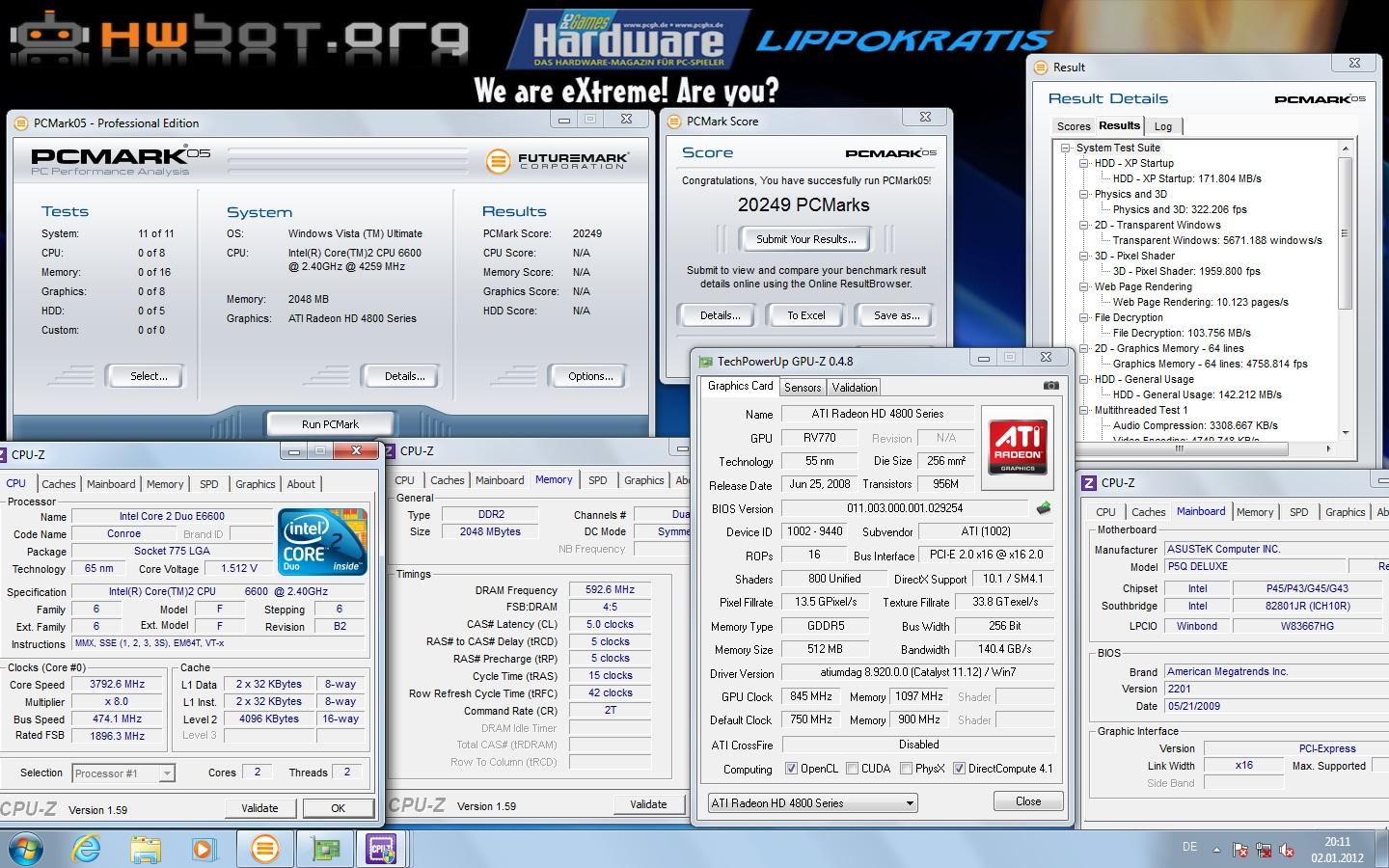The width and height of the screenshot is (1389, 868).
Task: Click the Result tree vertical scrollbar thumb
Action: 1346,234
